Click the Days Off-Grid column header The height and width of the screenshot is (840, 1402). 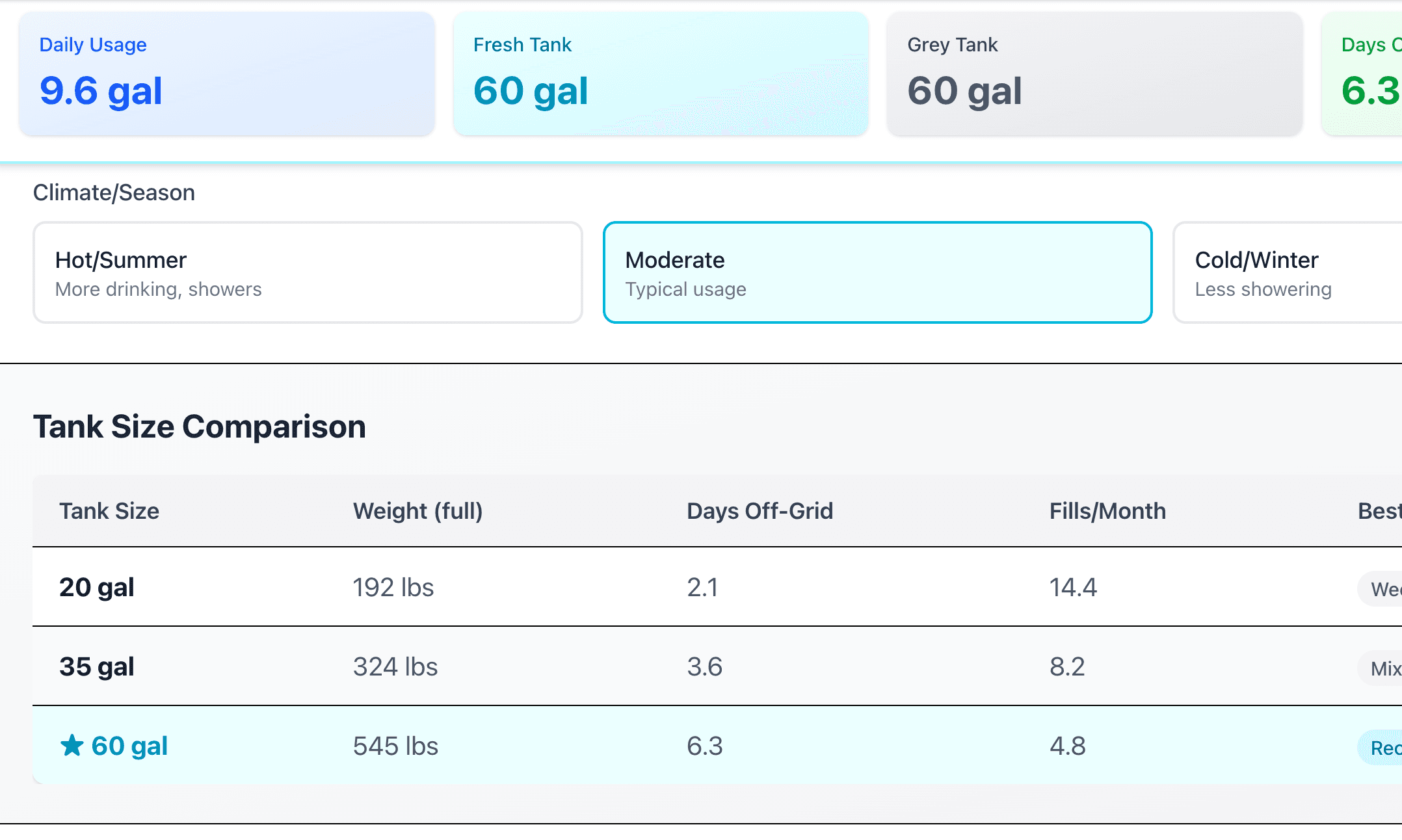point(760,511)
